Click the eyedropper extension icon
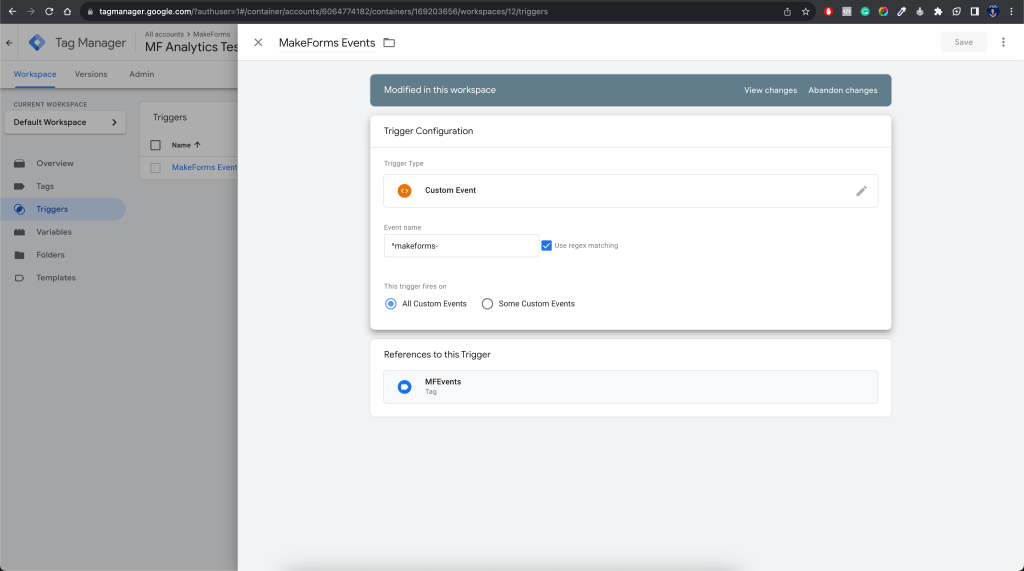This screenshot has height=571, width=1024. coord(901,11)
